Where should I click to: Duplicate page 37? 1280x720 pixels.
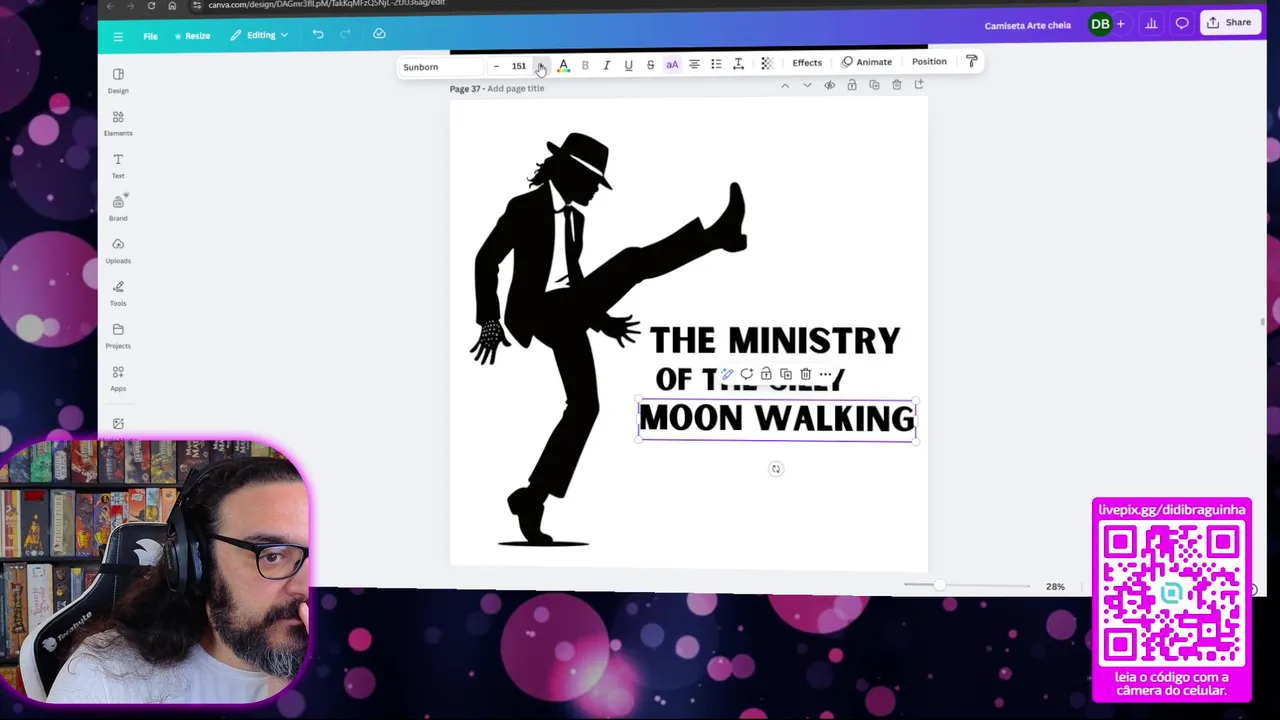[x=874, y=85]
